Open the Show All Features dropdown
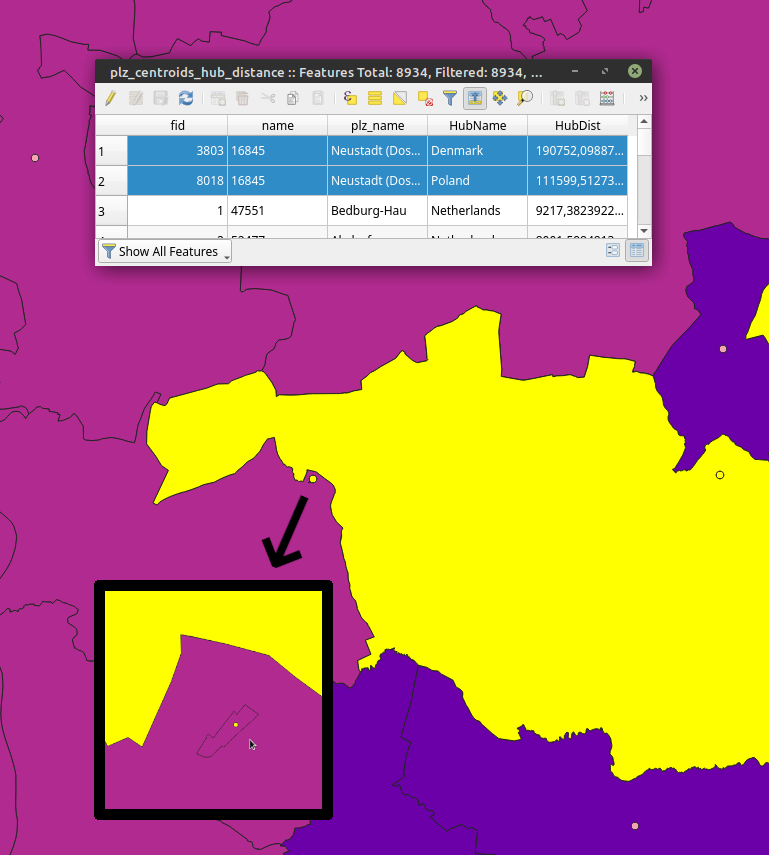Viewport: 769px width, 855px height. 165,252
